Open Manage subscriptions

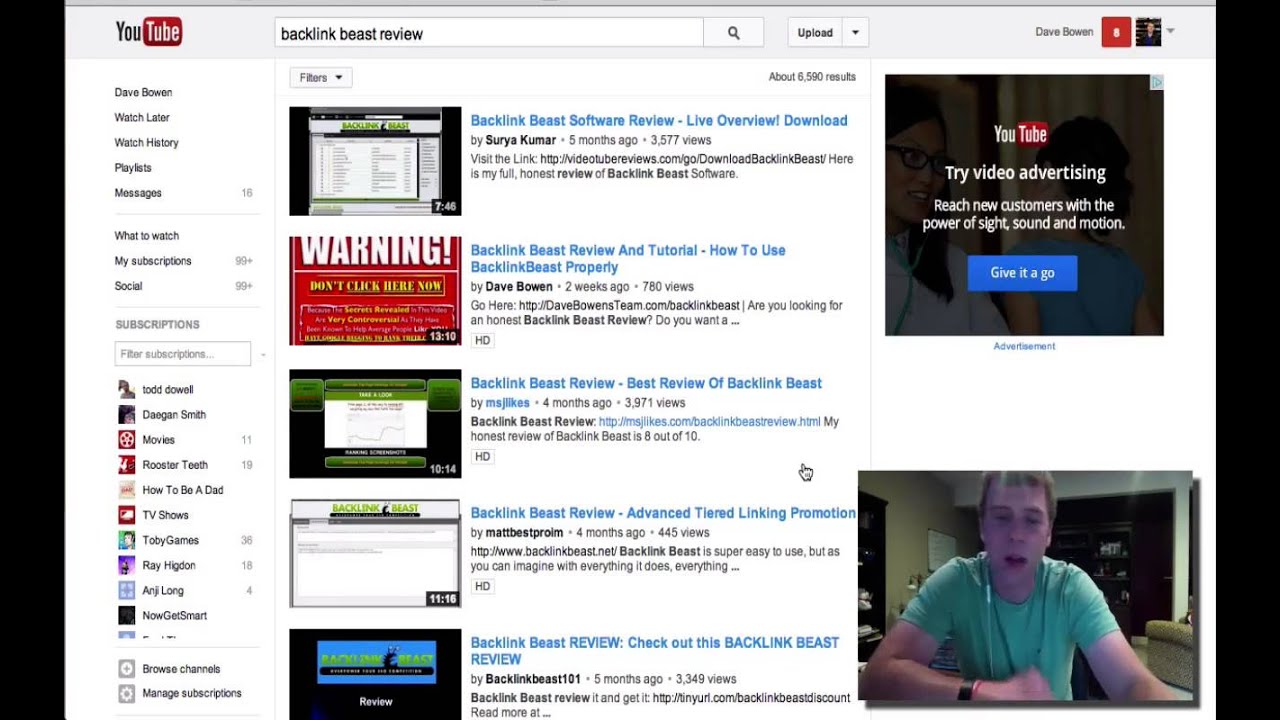[x=192, y=693]
